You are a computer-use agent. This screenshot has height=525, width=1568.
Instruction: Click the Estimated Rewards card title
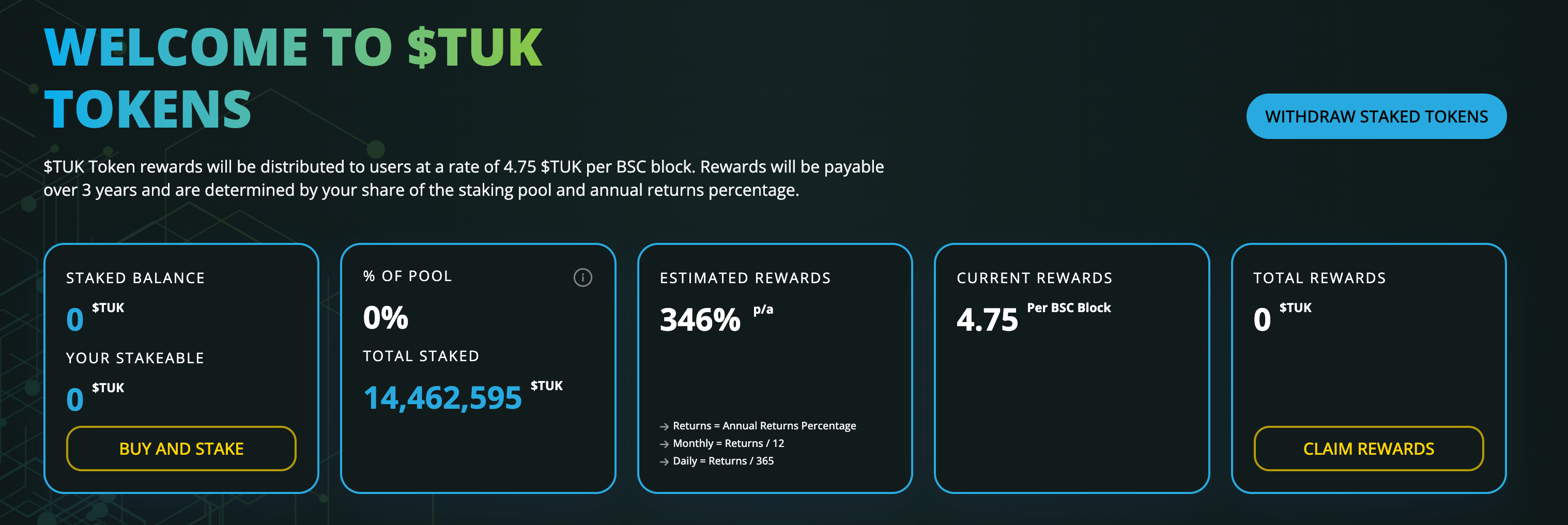[744, 278]
